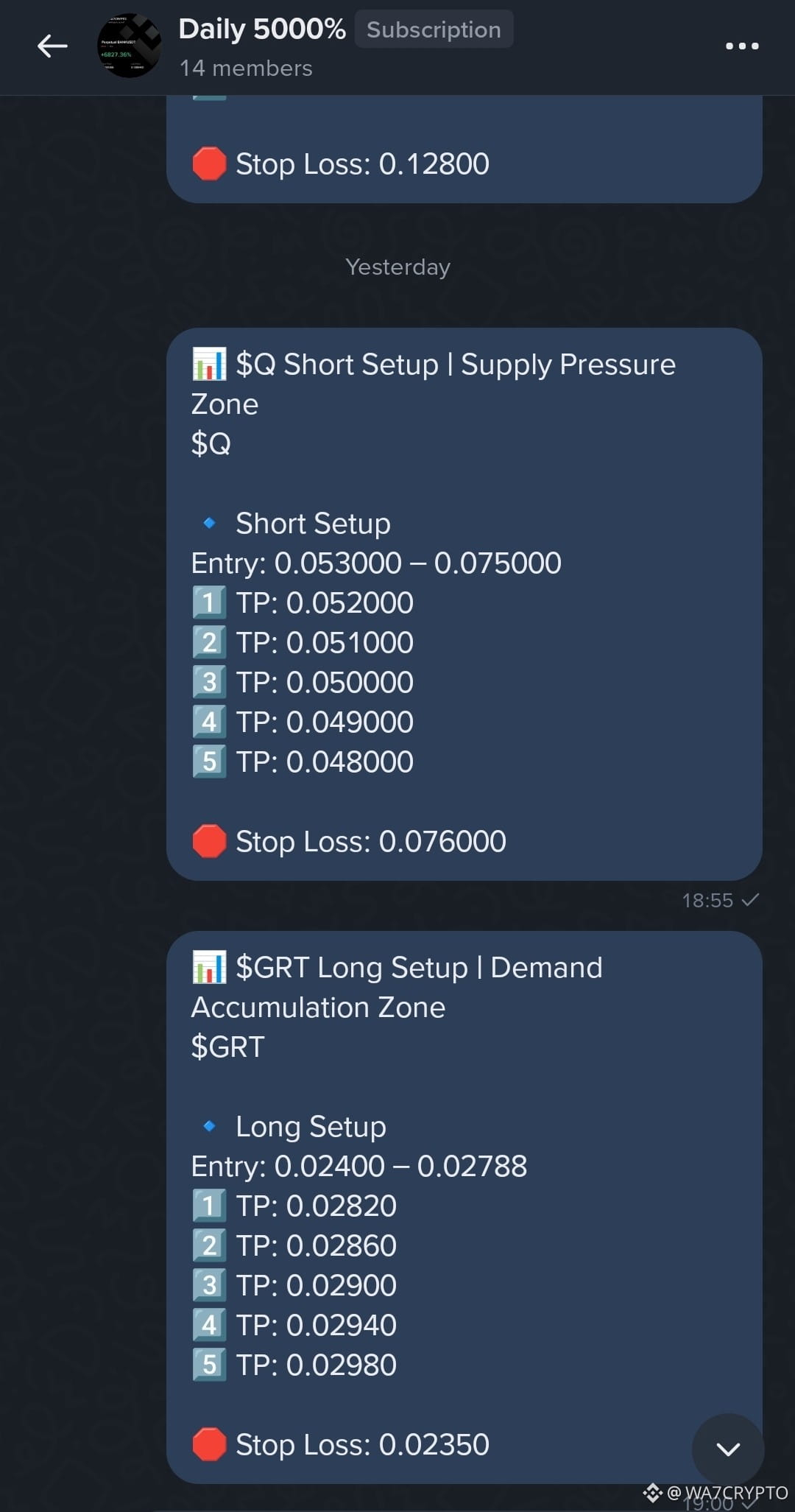Open the three-dot more options menu
The width and height of the screenshot is (795, 1512).
pos(742,46)
